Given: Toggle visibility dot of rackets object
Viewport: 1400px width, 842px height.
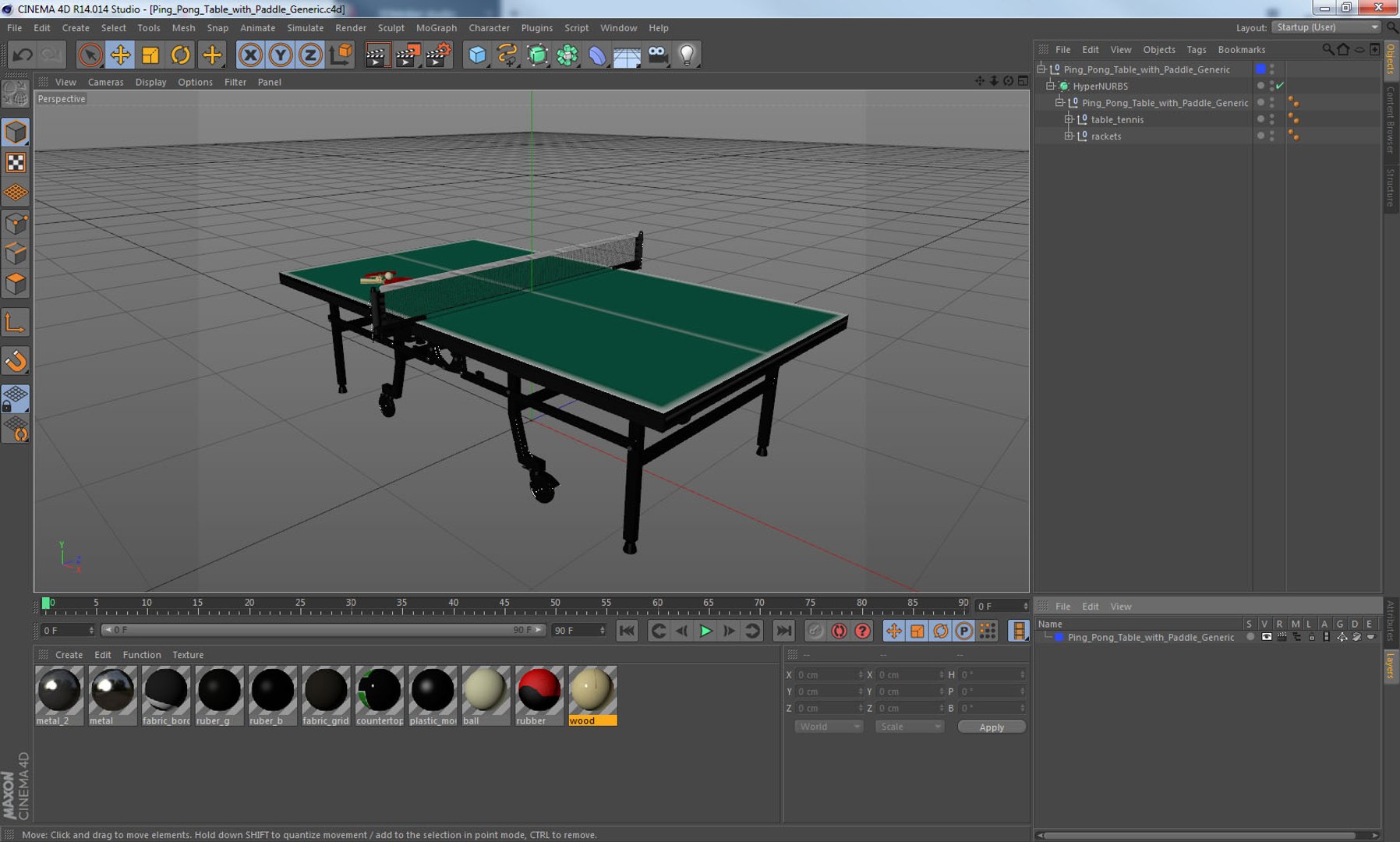Looking at the screenshot, I should [1260, 136].
